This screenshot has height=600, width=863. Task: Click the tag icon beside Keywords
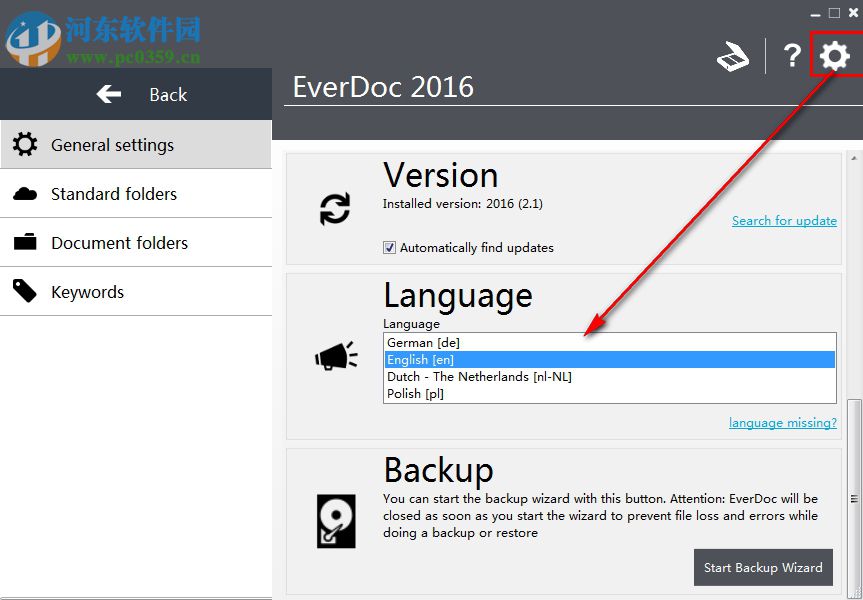click(25, 291)
